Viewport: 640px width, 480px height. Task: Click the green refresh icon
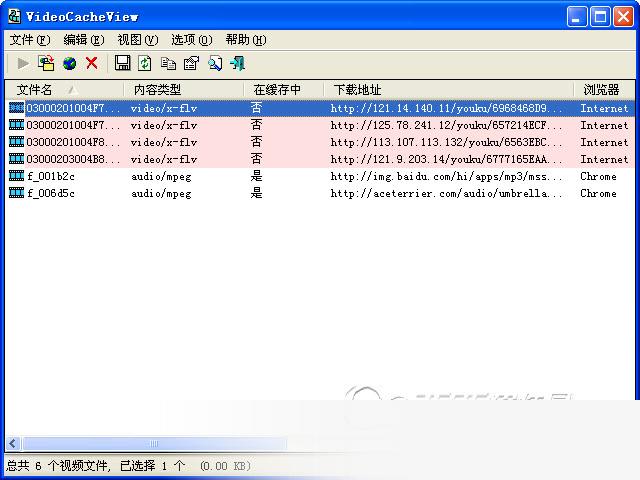[x=144, y=63]
